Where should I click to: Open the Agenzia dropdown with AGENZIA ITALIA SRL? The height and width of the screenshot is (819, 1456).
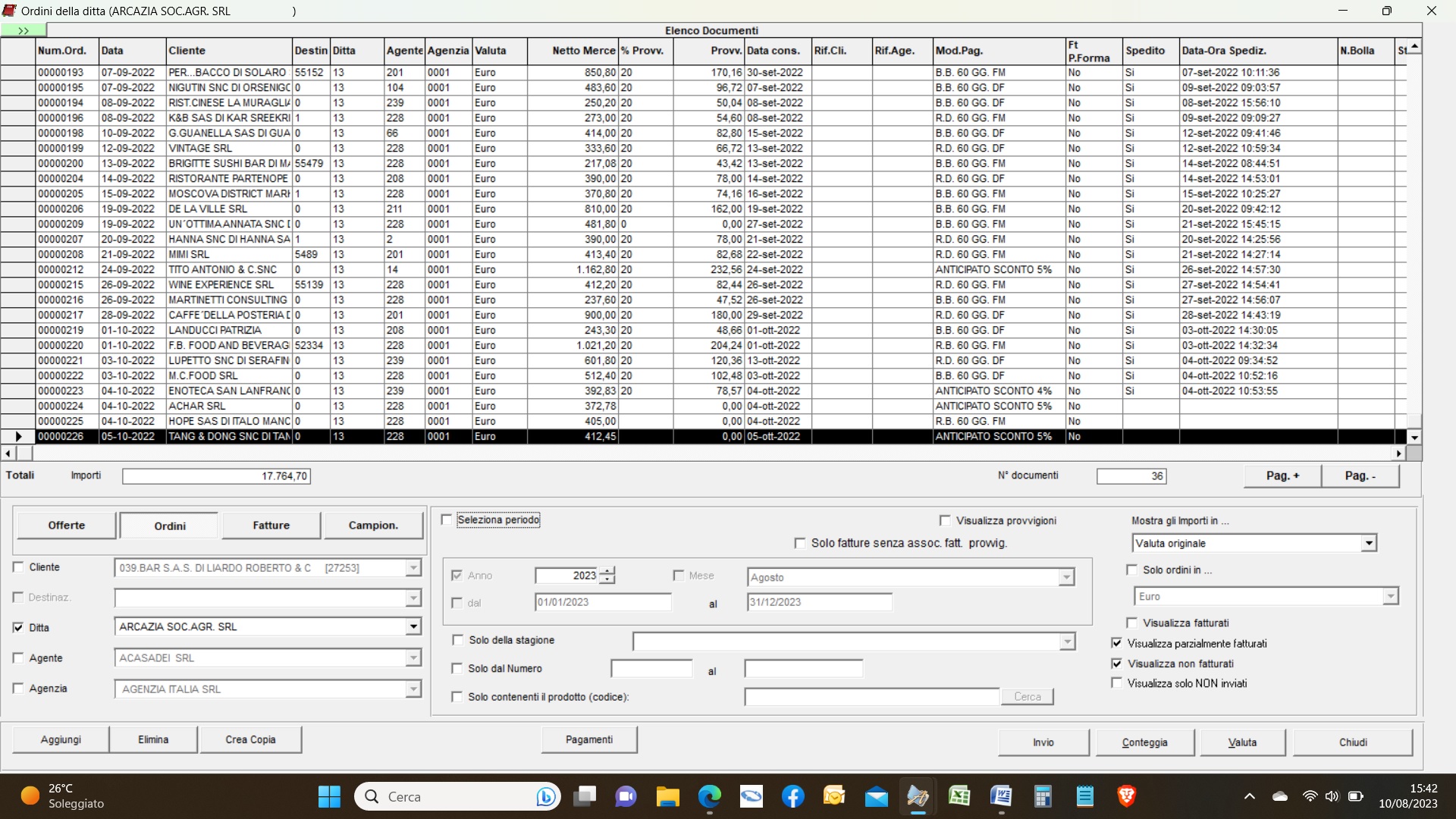coord(413,689)
